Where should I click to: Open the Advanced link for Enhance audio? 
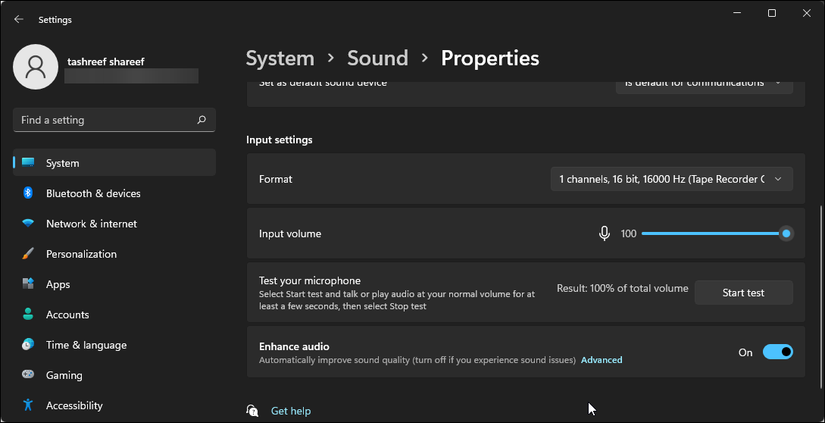click(601, 360)
